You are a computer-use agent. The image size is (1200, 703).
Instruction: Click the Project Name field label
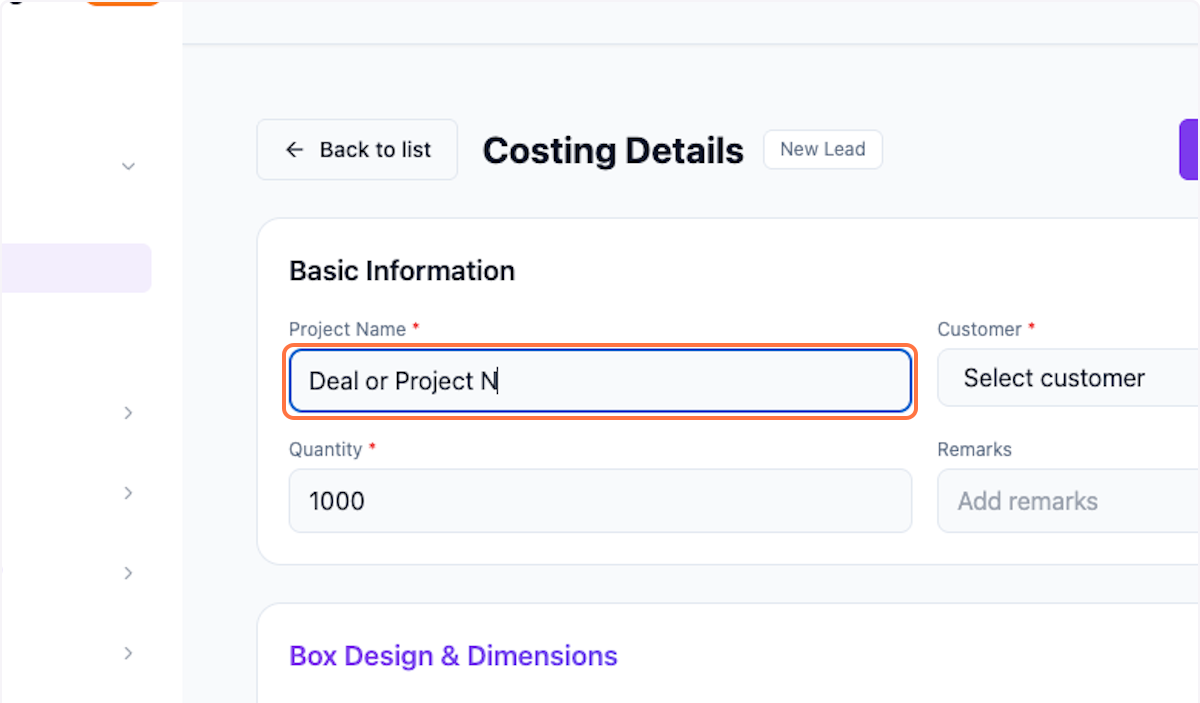347,329
